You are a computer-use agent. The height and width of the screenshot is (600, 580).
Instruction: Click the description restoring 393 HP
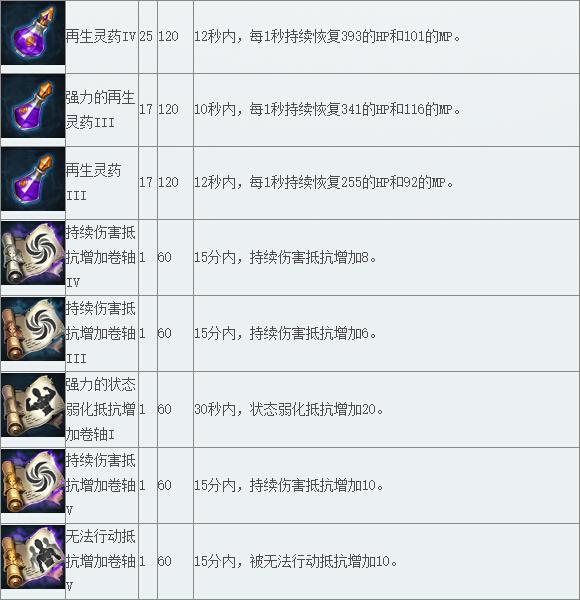(327, 37)
